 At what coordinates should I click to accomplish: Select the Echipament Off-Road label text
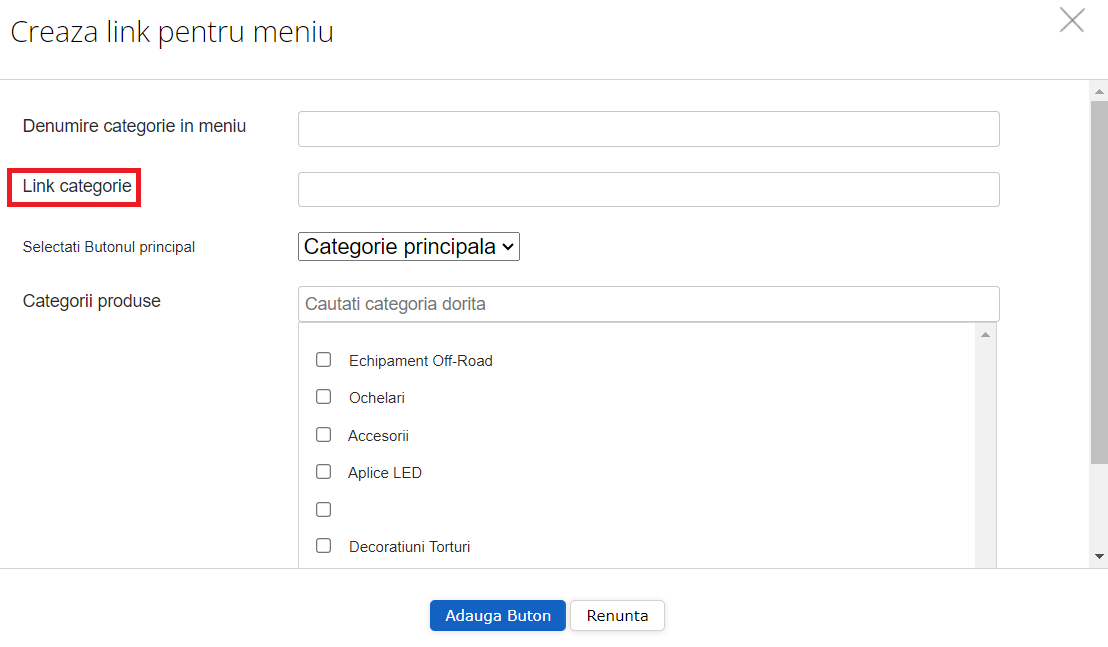pos(420,360)
